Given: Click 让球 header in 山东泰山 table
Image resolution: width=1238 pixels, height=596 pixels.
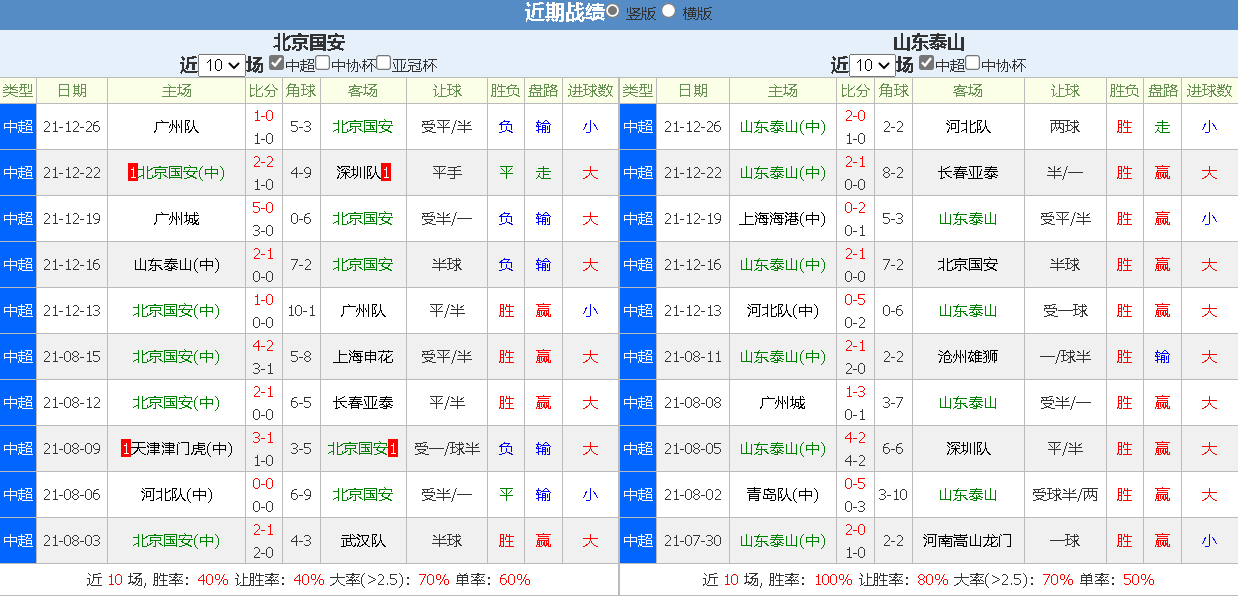Looking at the screenshot, I should (x=1065, y=91).
